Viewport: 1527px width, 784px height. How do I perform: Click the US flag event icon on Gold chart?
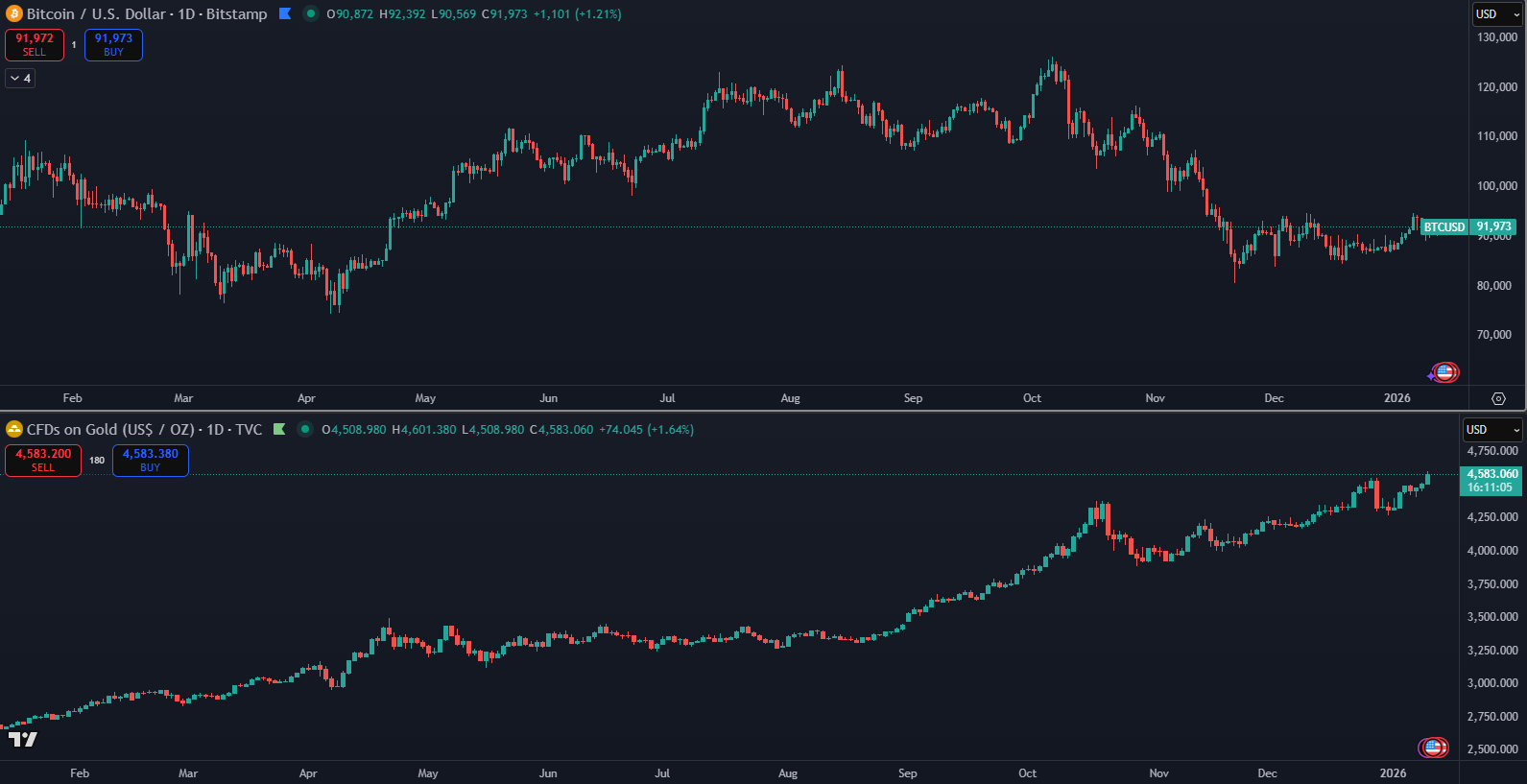click(1433, 748)
